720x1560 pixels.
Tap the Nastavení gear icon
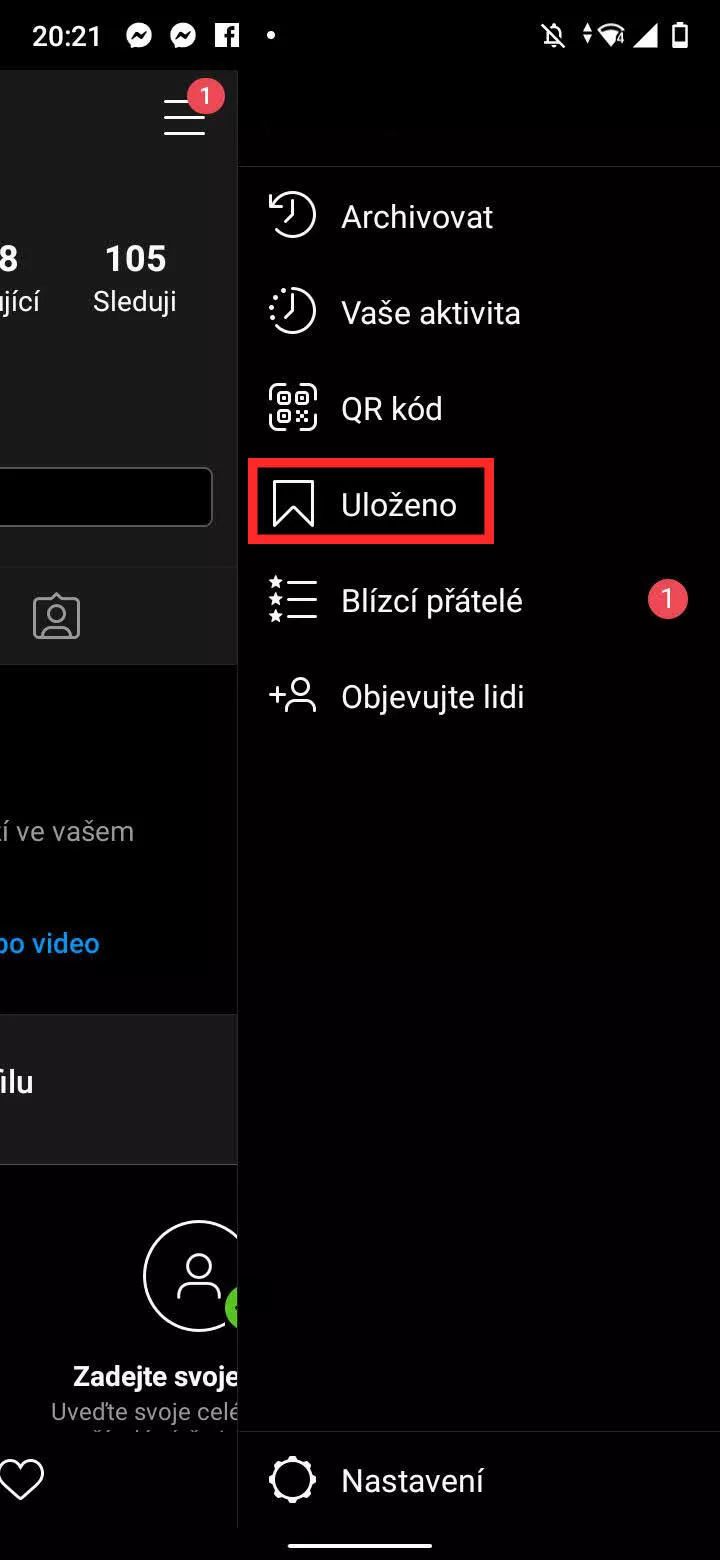293,1480
